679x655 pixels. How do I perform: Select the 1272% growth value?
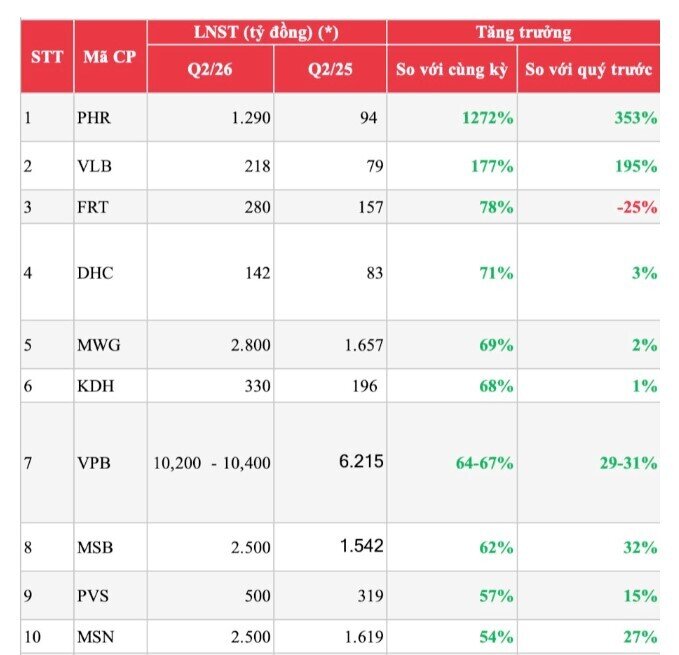(488, 118)
